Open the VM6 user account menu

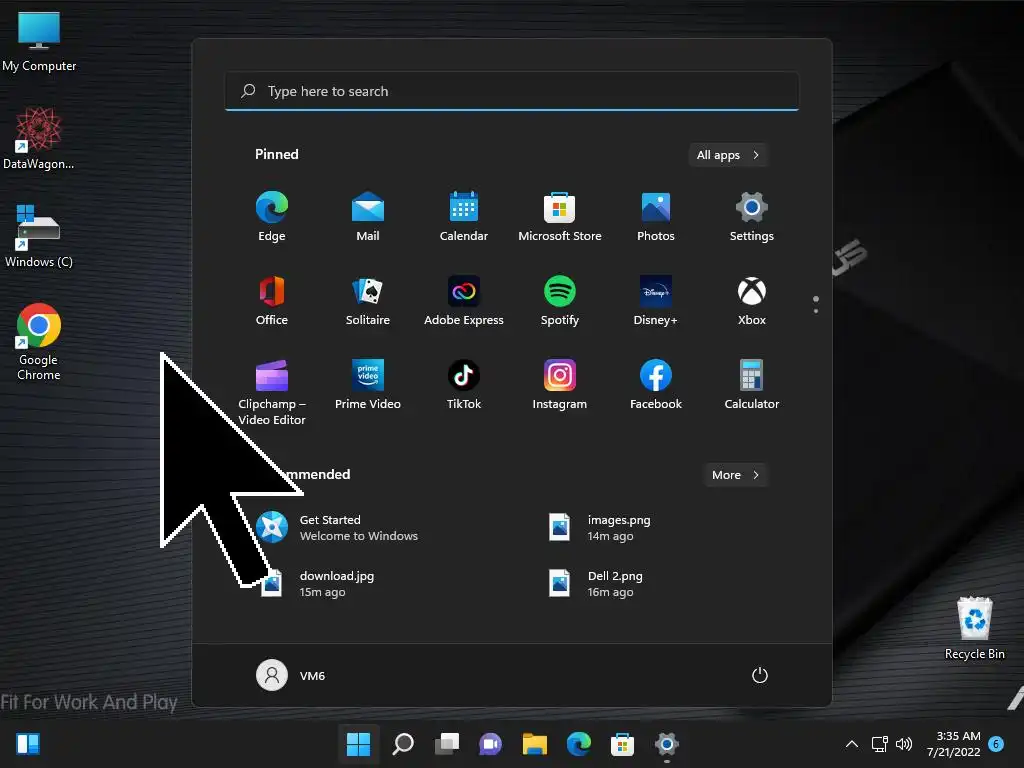tap(291, 675)
